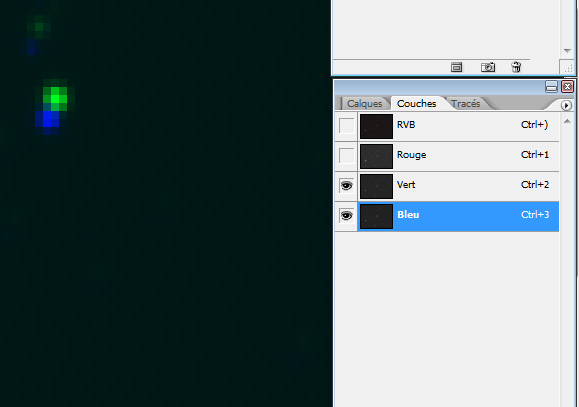The height and width of the screenshot is (407, 579).
Task: Minimize the Couches panel
Action: pyautogui.click(x=551, y=86)
